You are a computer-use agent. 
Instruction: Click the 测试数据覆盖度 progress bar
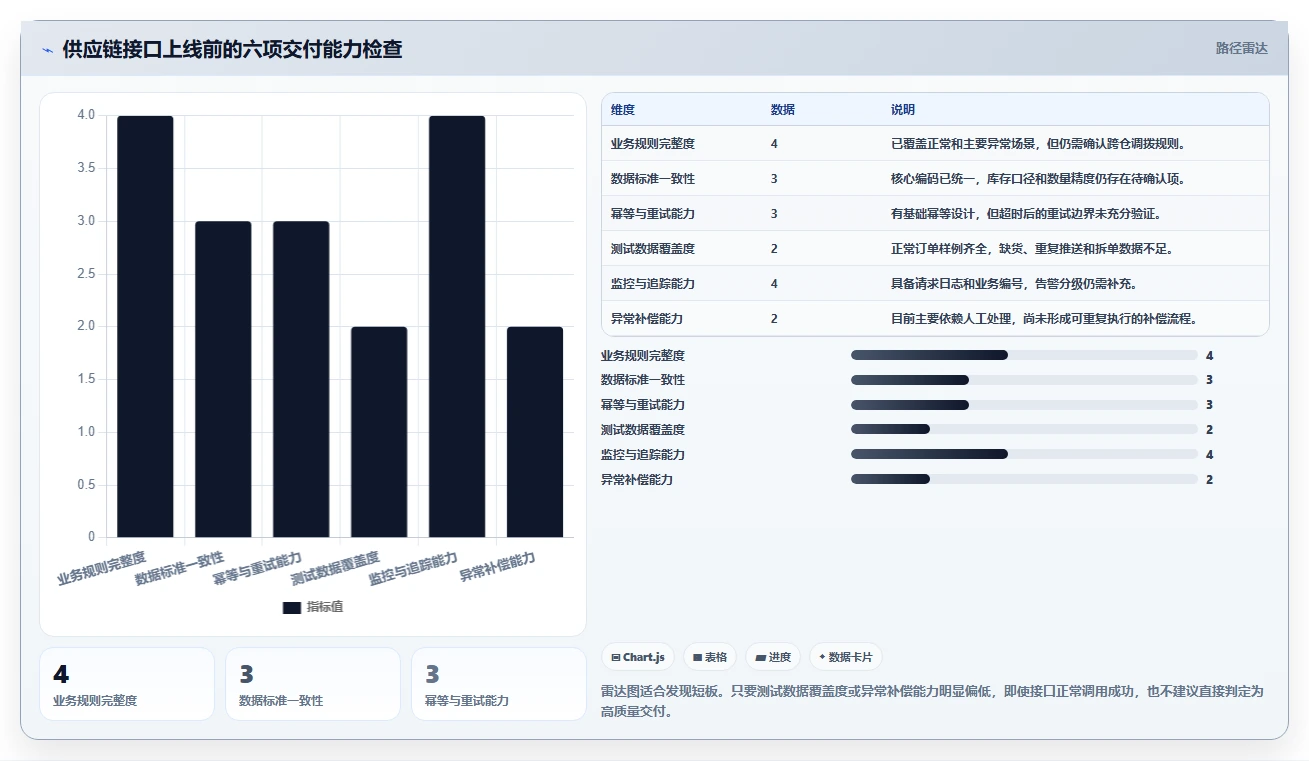(1024, 430)
